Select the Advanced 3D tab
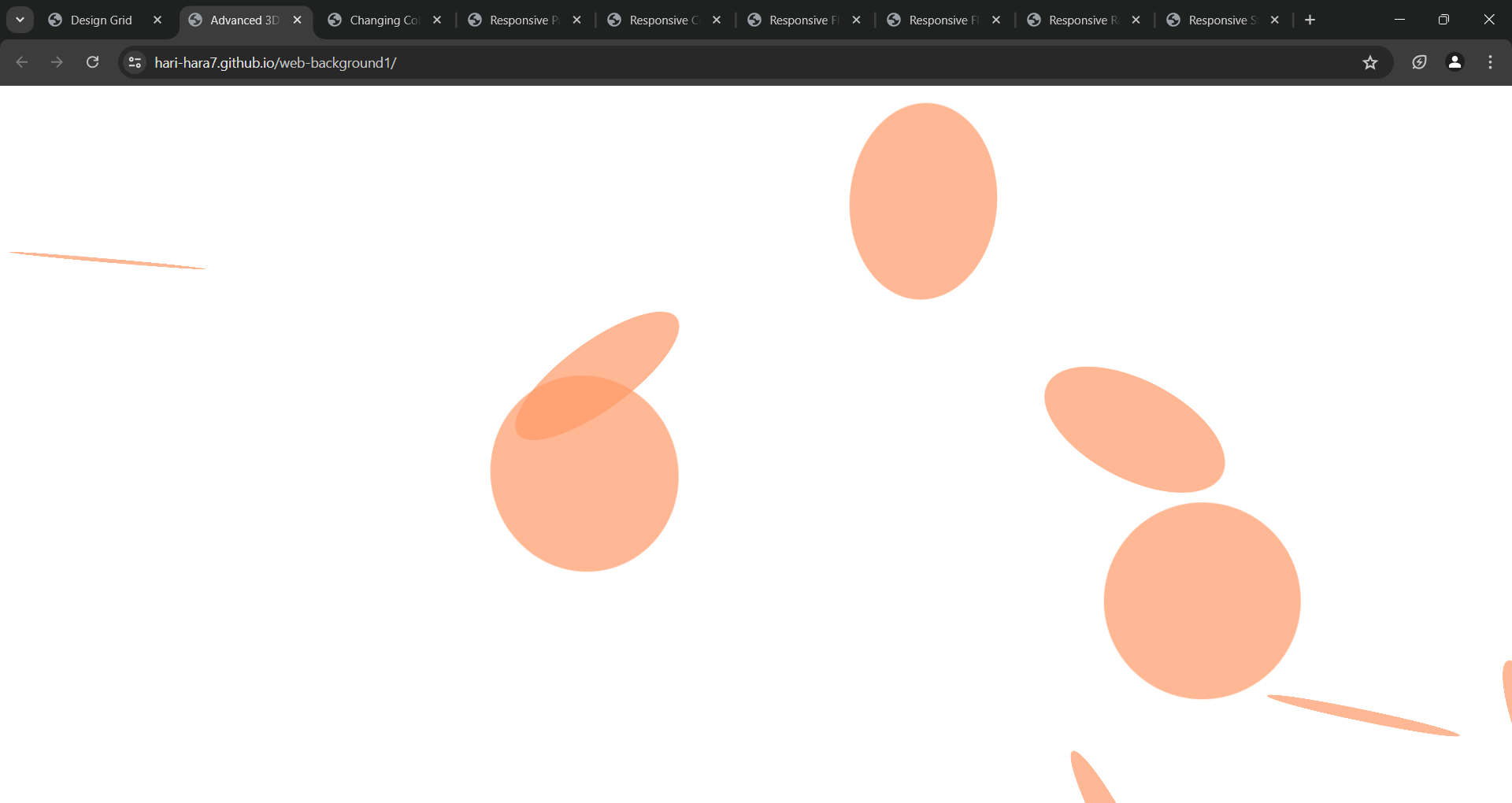Viewport: 1512px width, 803px height. [245, 20]
